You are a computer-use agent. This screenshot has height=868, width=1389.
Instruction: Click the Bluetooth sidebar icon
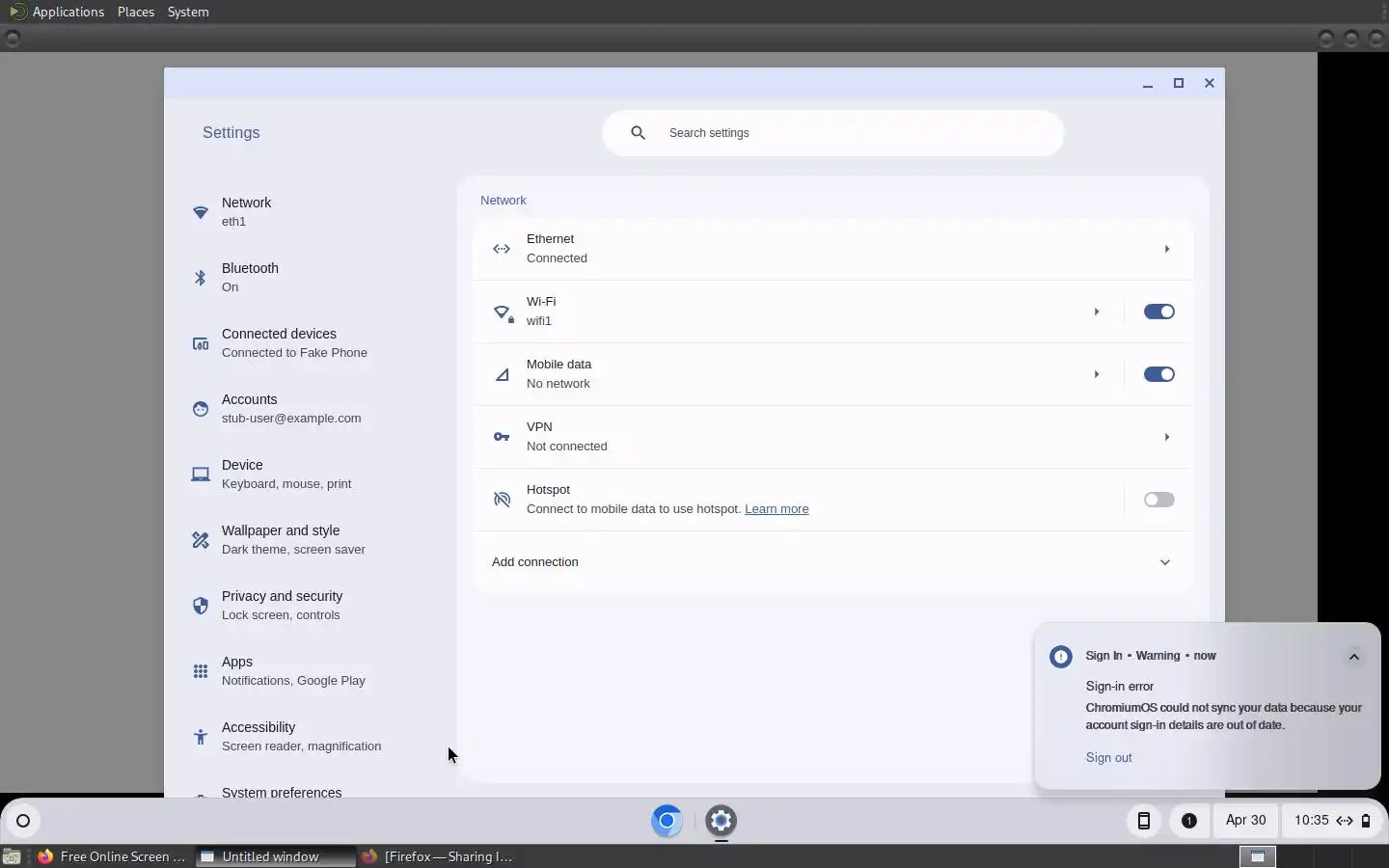click(201, 278)
